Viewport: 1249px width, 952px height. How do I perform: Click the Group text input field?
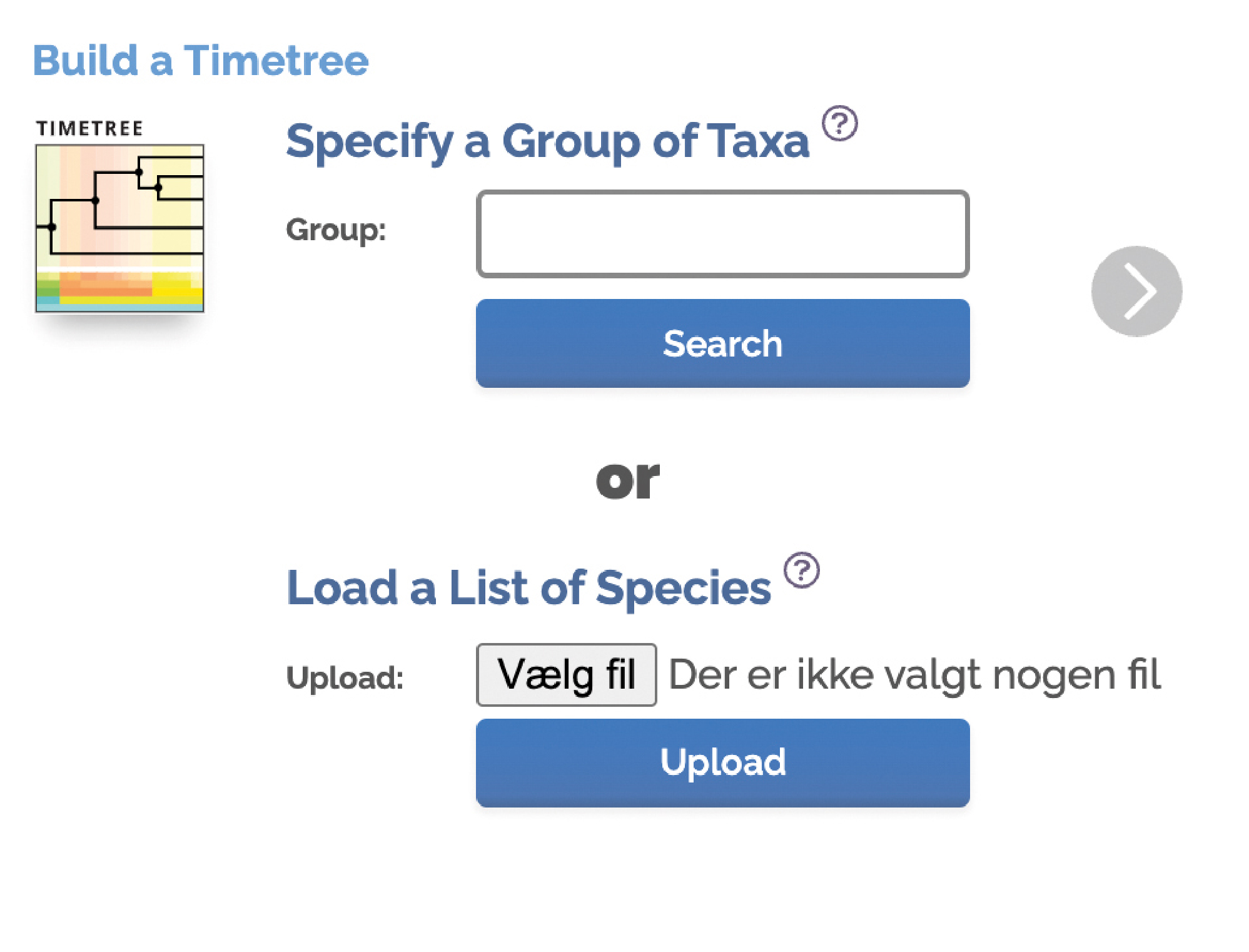pyautogui.click(x=722, y=234)
